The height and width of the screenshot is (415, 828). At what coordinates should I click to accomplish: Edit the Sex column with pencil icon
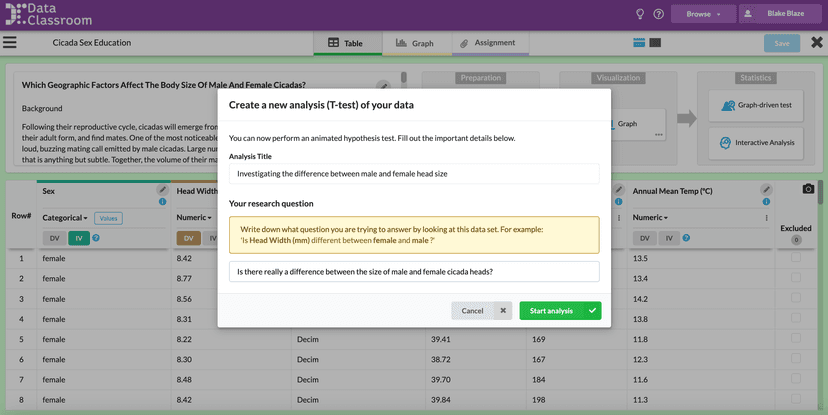[x=163, y=190]
